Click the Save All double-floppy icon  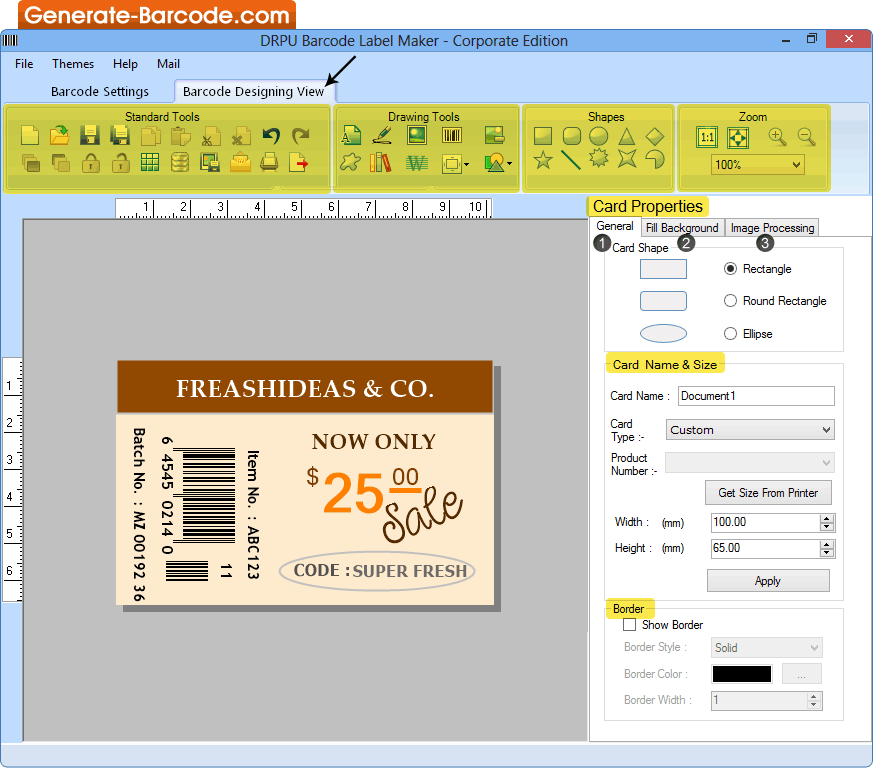point(120,135)
